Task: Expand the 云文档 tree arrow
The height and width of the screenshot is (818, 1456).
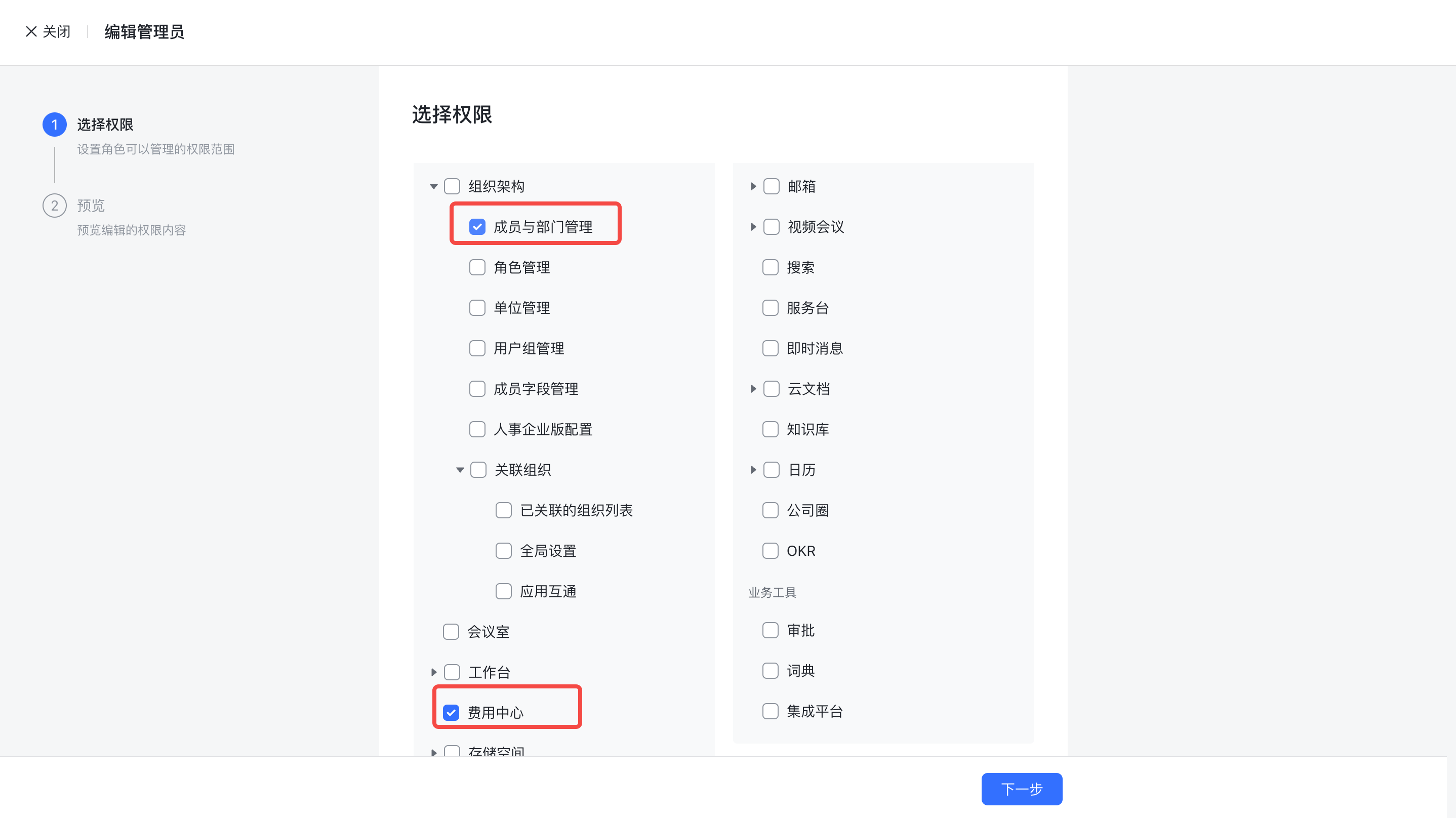Action: pos(753,389)
